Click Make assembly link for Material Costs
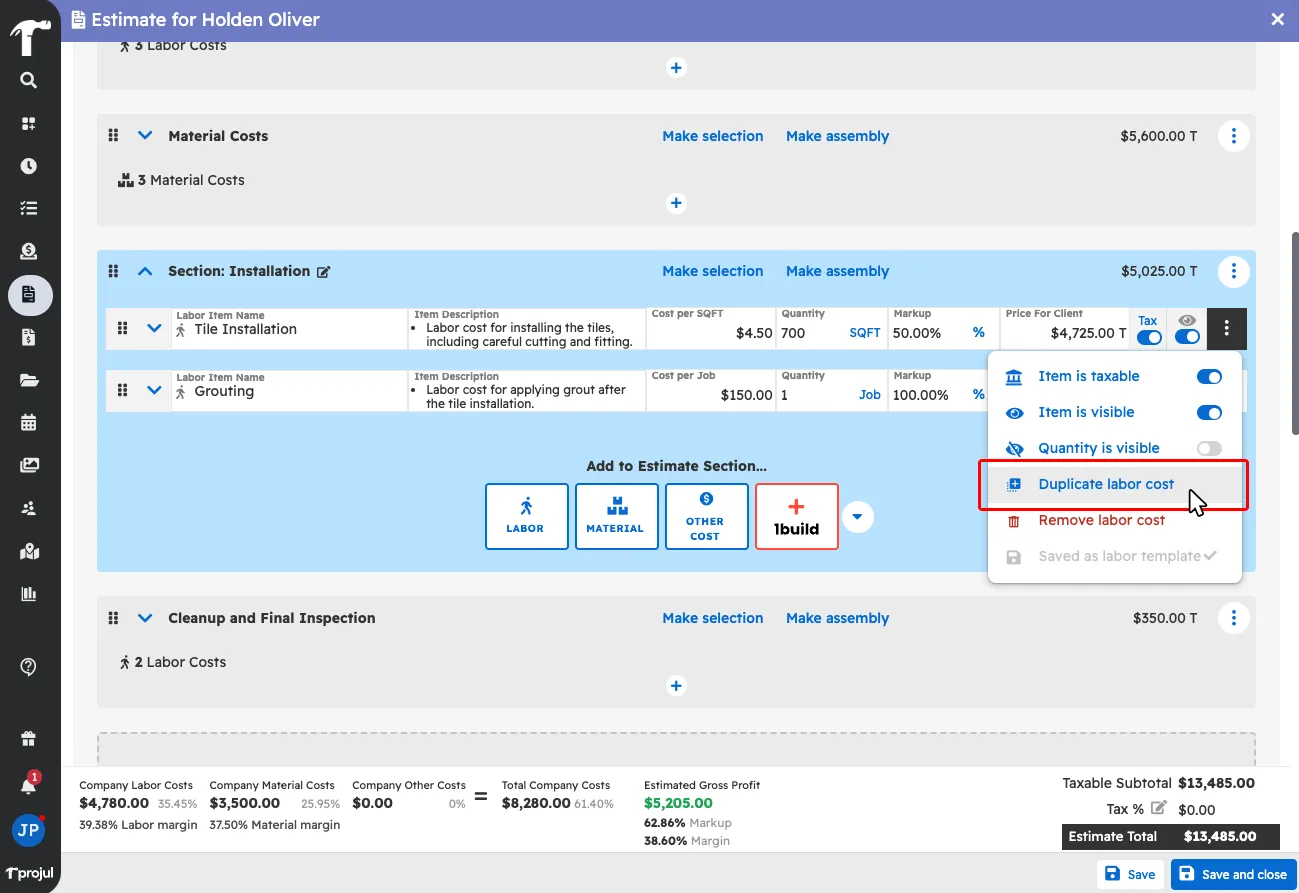Viewport: 1299px width, 893px height. (x=837, y=136)
